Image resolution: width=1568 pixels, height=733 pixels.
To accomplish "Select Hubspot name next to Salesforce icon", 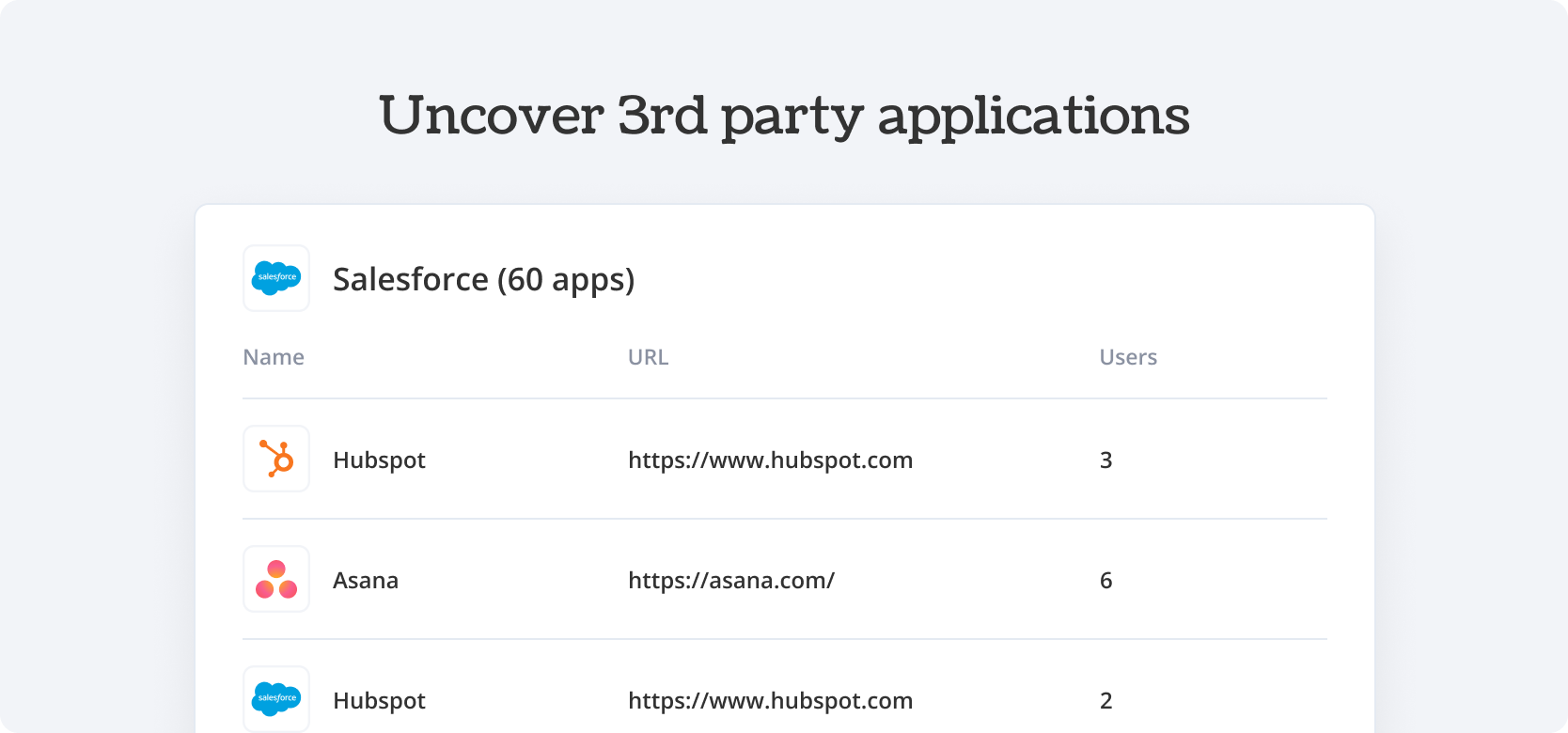I will (379, 701).
